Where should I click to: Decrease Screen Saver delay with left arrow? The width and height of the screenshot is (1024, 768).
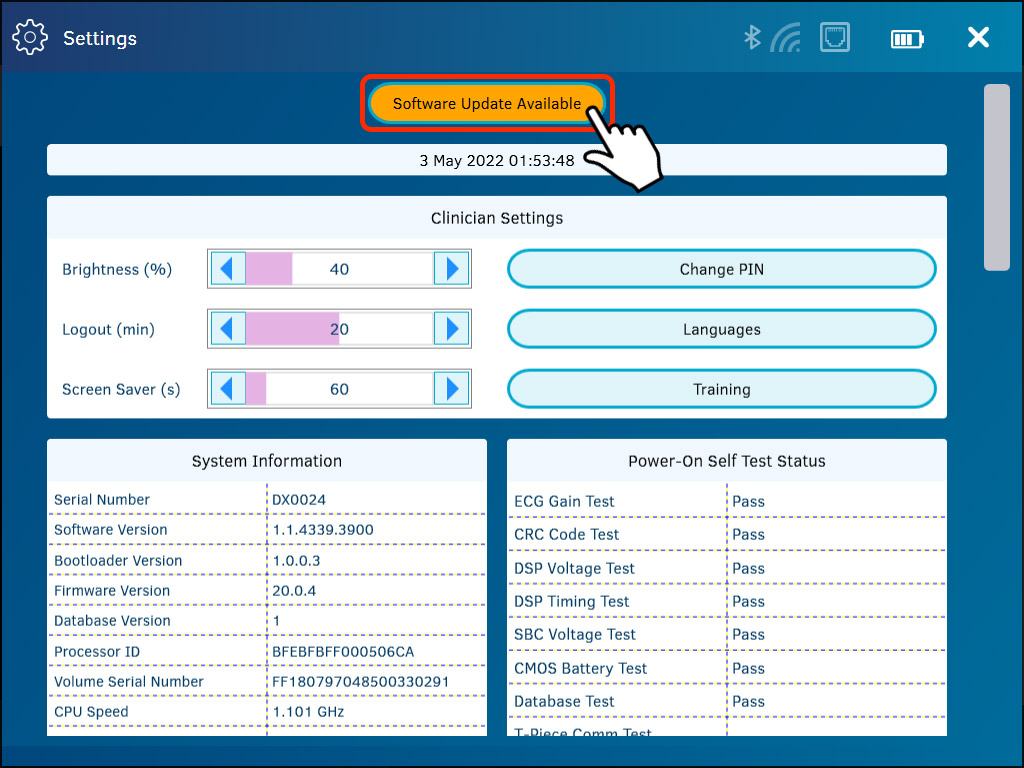pos(229,389)
